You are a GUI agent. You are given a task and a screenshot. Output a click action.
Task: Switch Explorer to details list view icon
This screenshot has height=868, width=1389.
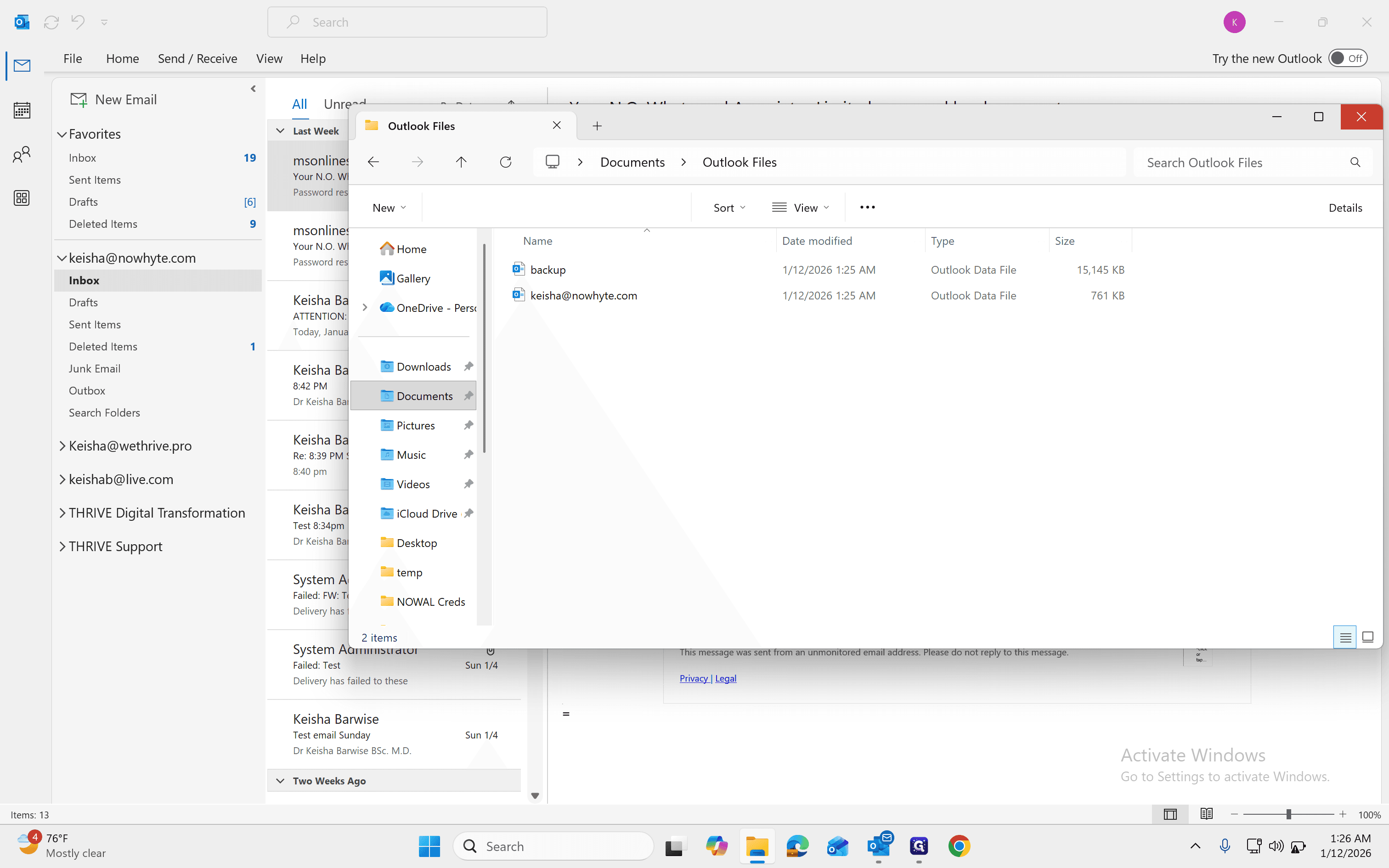click(x=1345, y=637)
